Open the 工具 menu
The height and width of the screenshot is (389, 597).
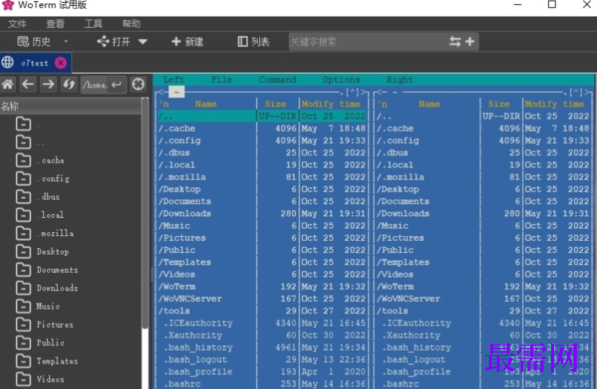click(x=93, y=24)
